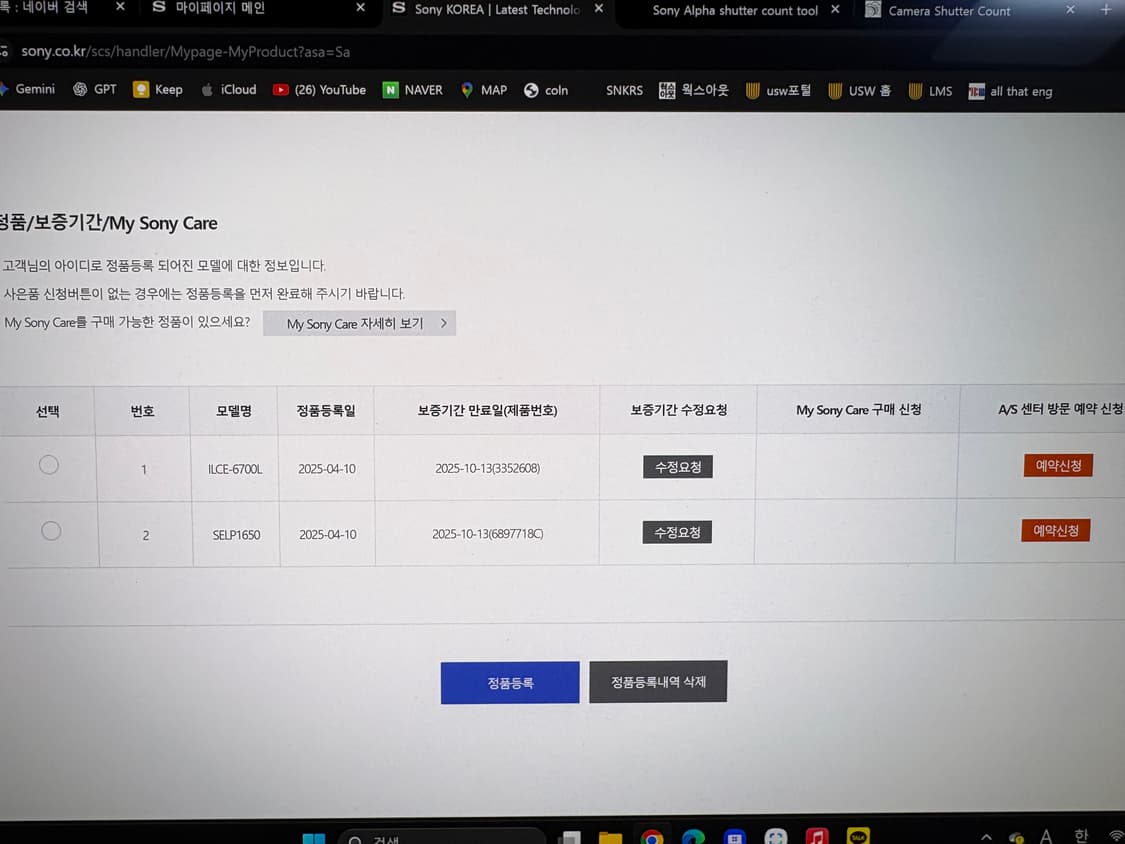
Task: Launch Microsoft Edge from the taskbar
Action: (694, 835)
